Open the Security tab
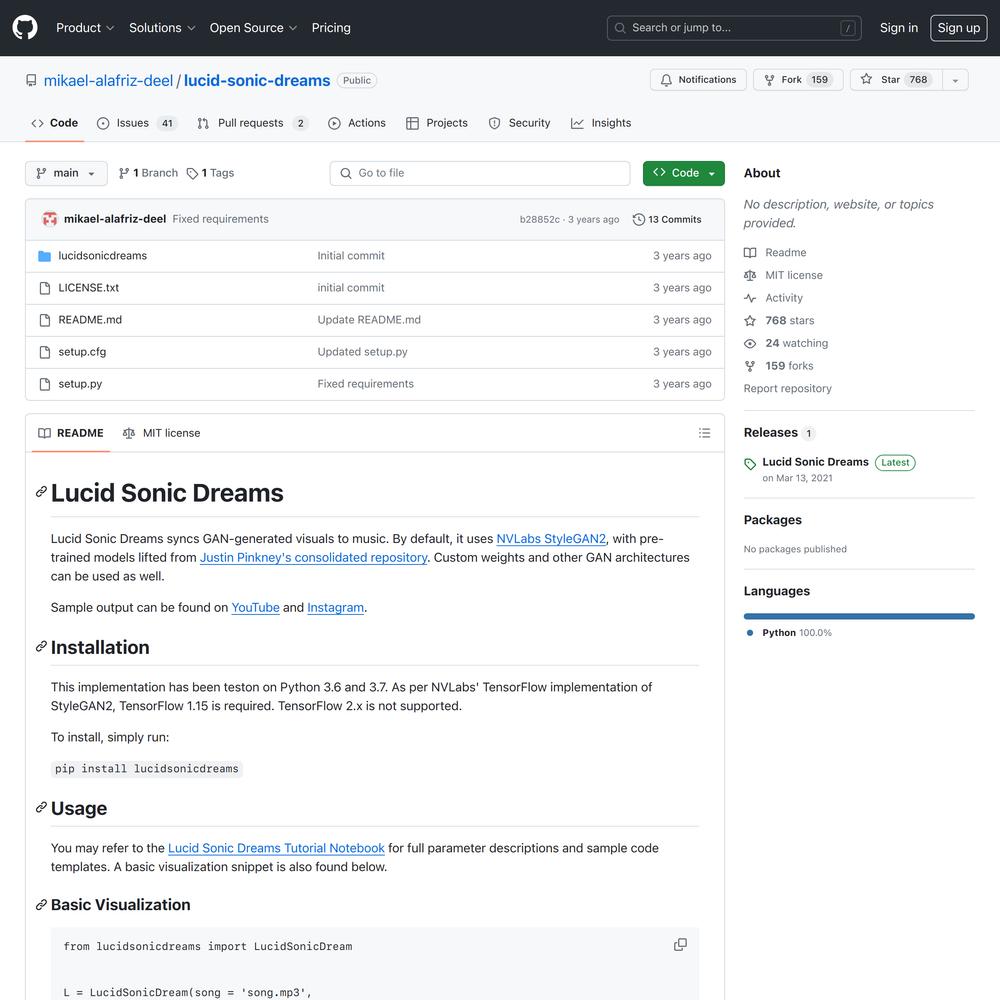Viewport: 1000px width, 1000px height. [520, 123]
